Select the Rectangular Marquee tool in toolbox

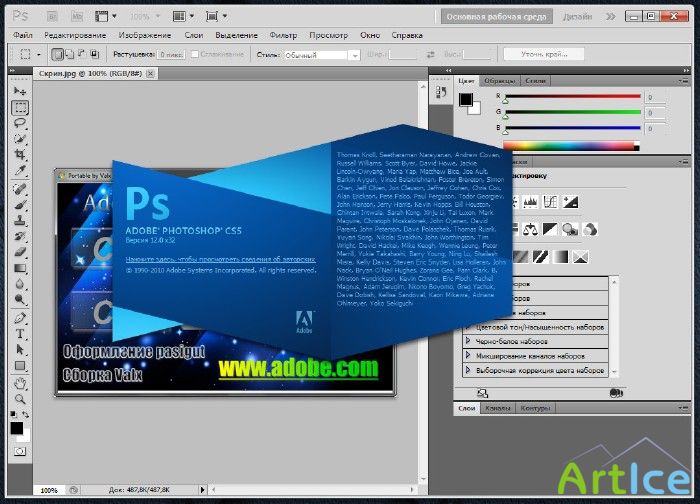pos(20,108)
